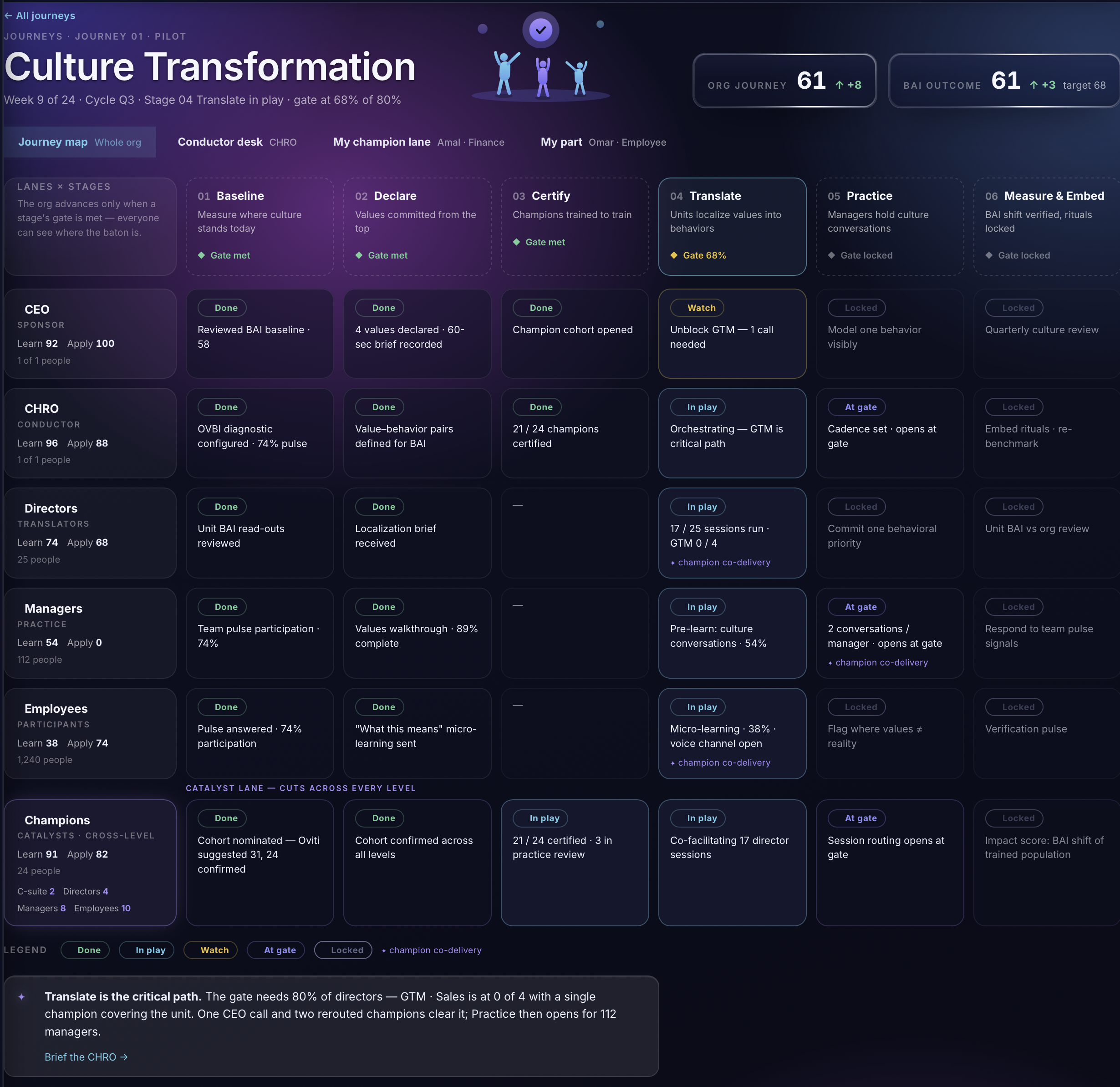The image size is (1120, 1087).
Task: Open the 'Cohort nominated — Oviti suggested' card
Action: coord(260,863)
